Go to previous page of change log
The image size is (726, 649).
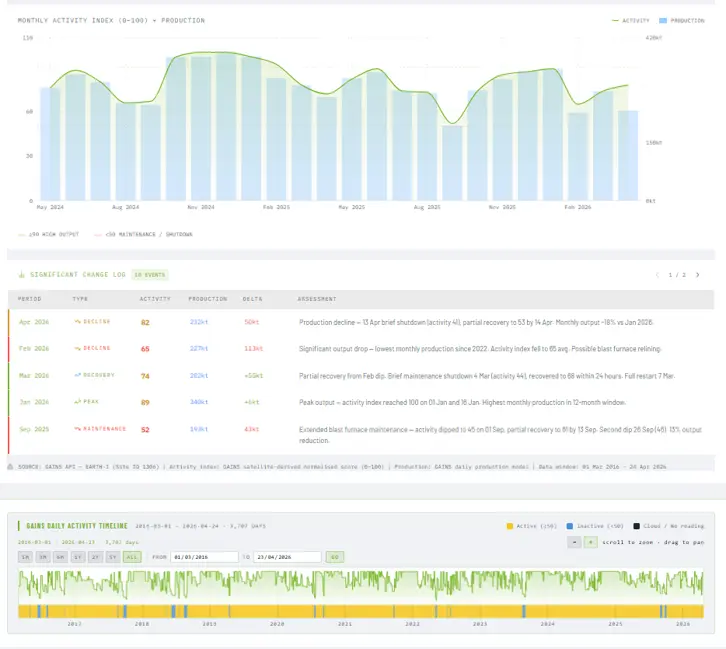point(657,275)
